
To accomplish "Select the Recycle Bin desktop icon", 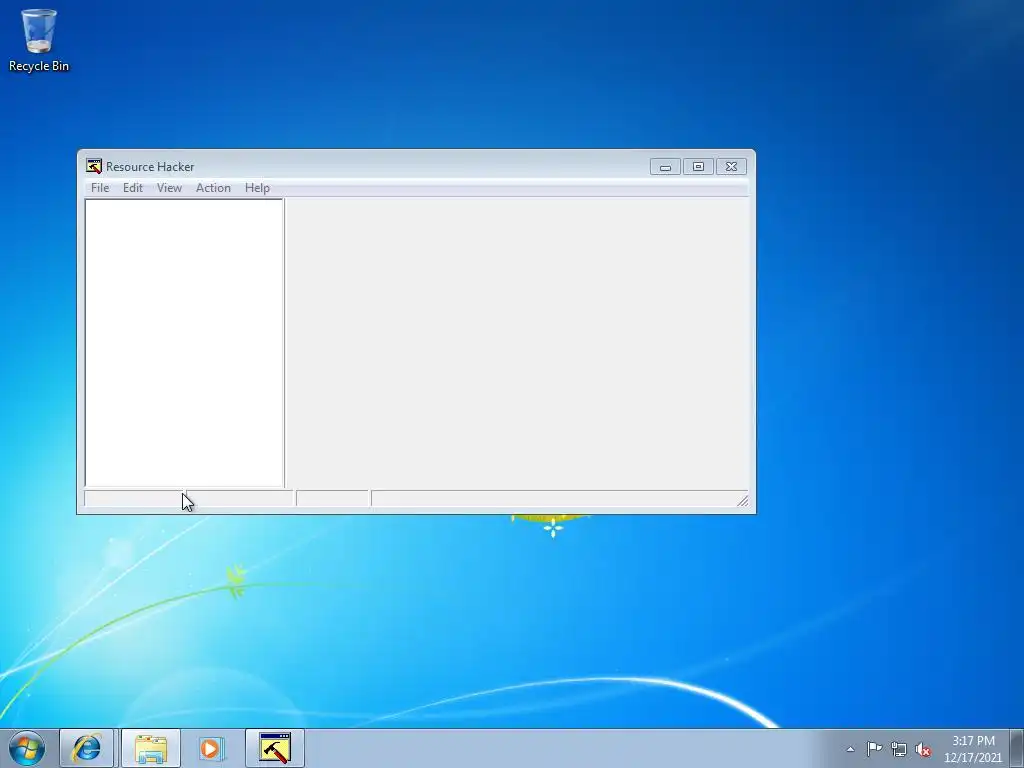I will (x=39, y=40).
